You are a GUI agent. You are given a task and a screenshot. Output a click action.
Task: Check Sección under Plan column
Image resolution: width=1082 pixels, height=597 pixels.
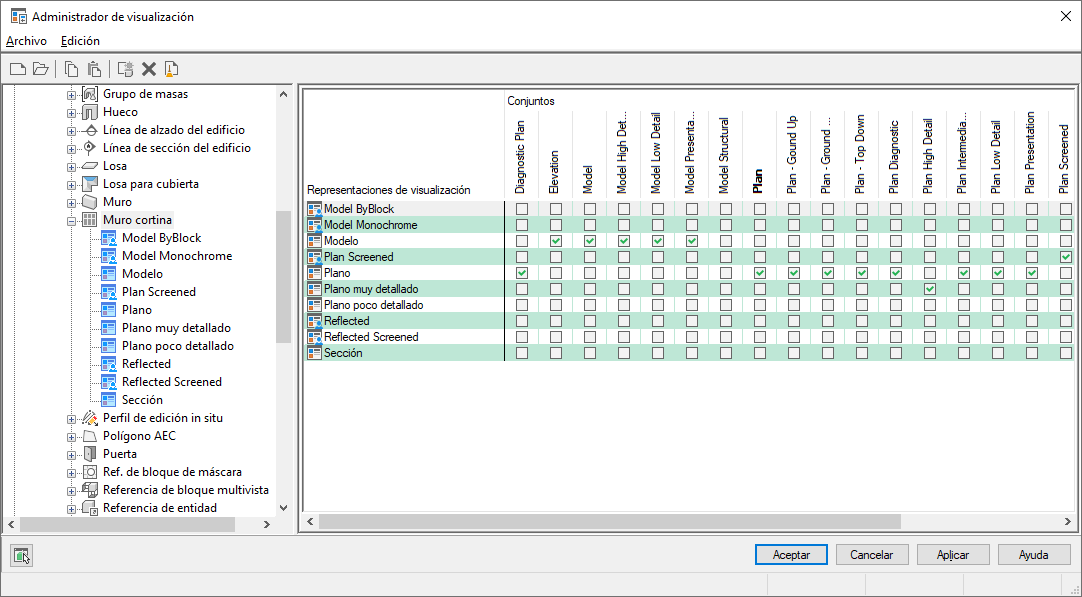click(760, 353)
